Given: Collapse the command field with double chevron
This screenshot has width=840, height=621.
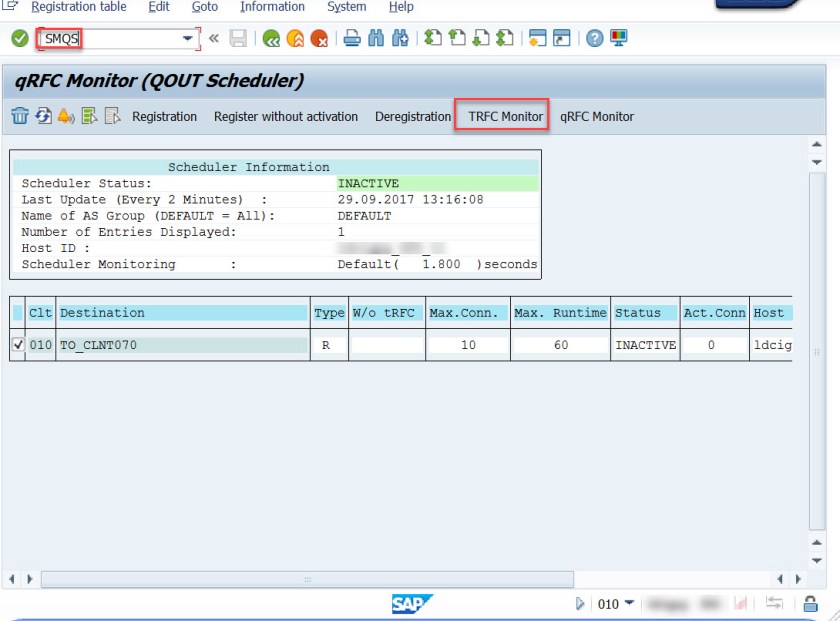Looking at the screenshot, I should point(213,39).
